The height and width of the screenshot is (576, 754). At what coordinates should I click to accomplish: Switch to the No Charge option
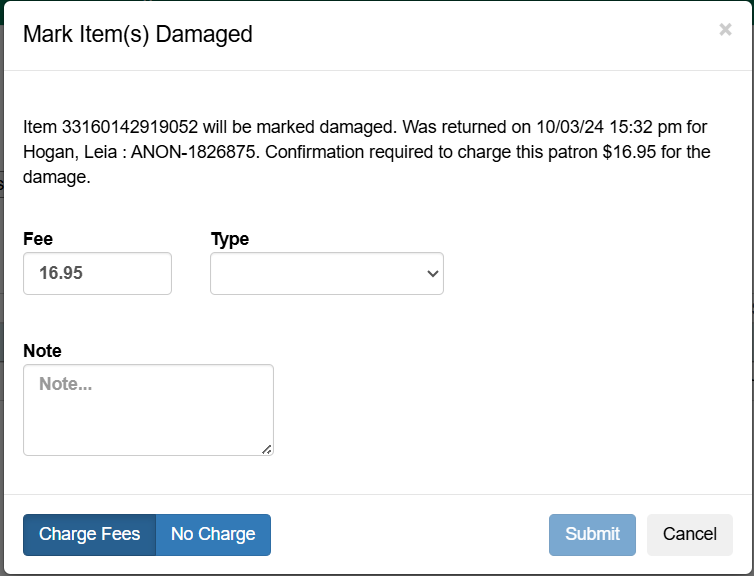(213, 534)
